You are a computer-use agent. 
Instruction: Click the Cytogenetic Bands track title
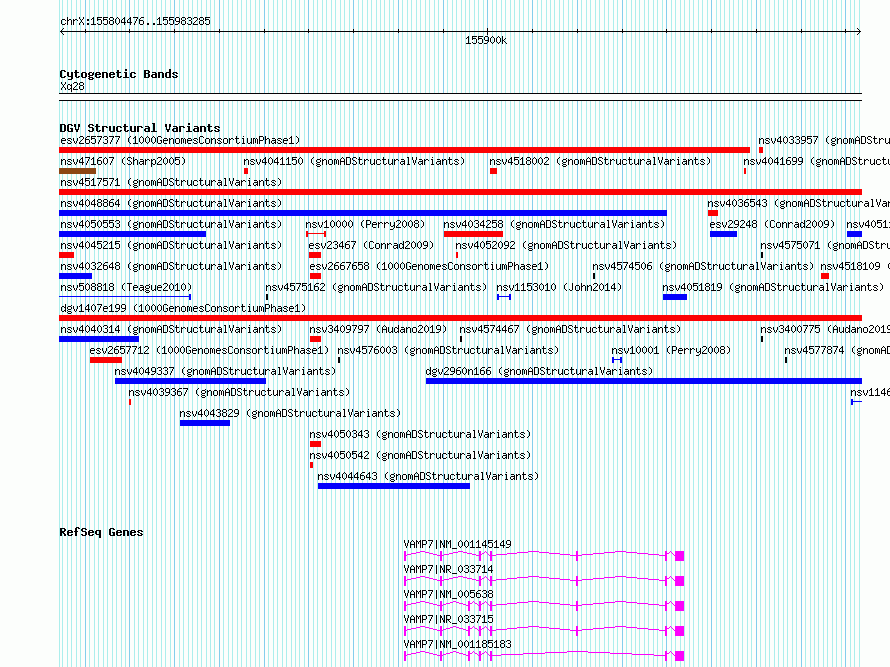pos(119,74)
